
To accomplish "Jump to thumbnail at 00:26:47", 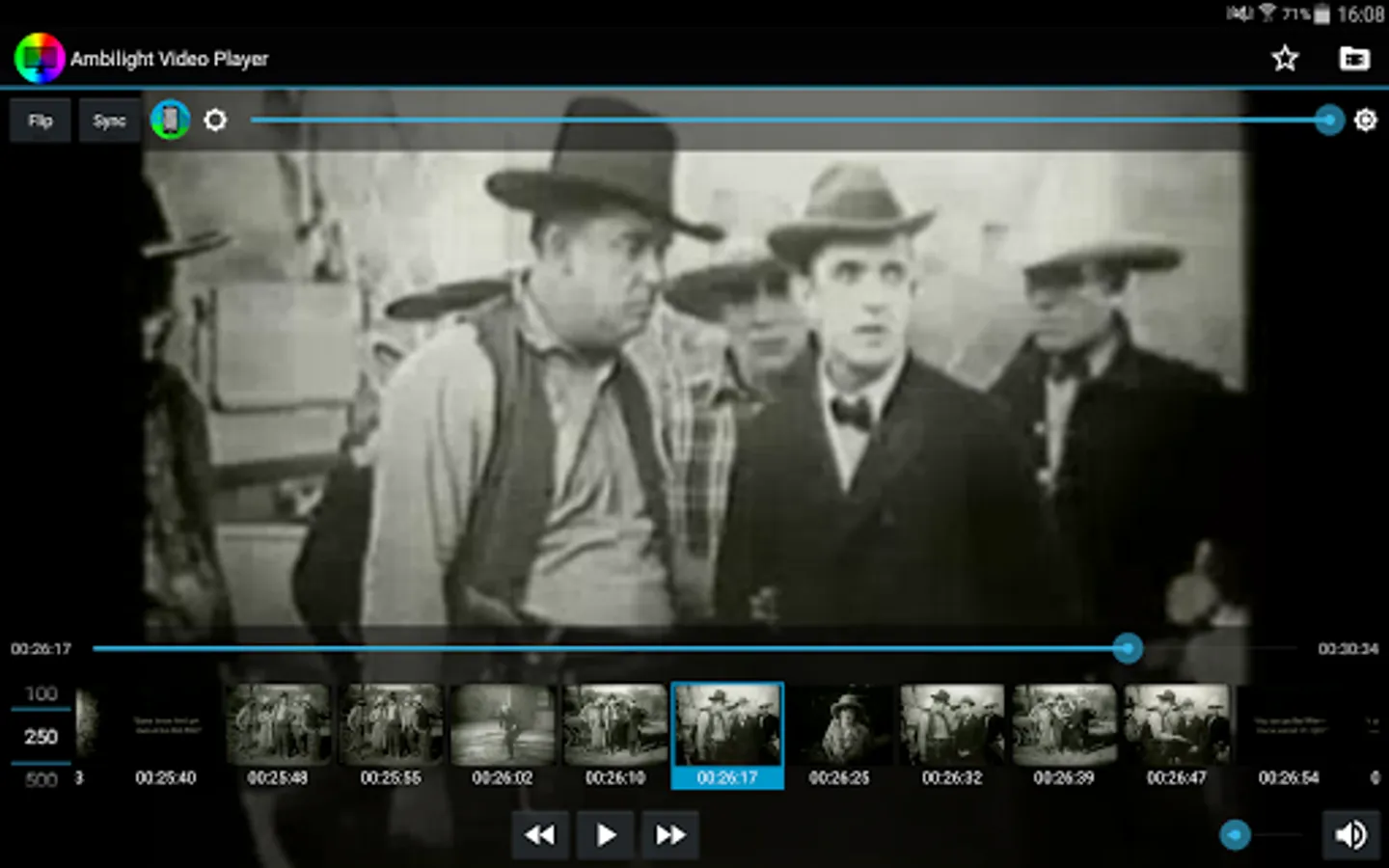I will pyautogui.click(x=1177, y=737).
